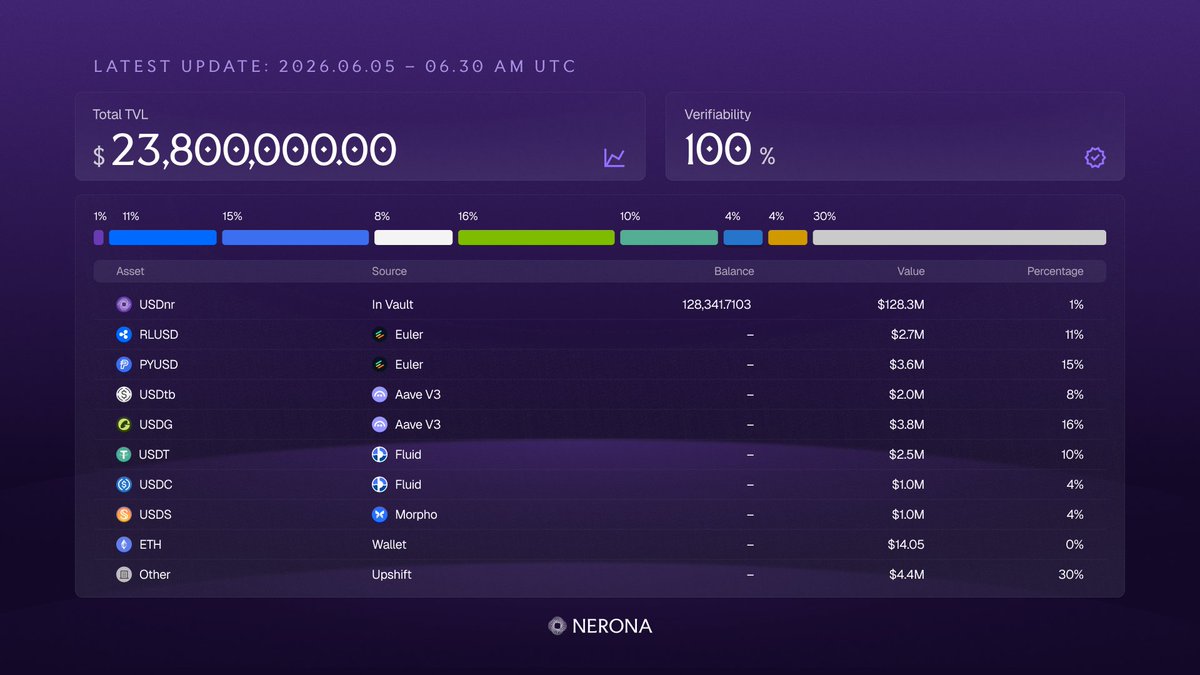Click the Aave V3 icon in USDG row
1200x675 pixels.
click(380, 424)
